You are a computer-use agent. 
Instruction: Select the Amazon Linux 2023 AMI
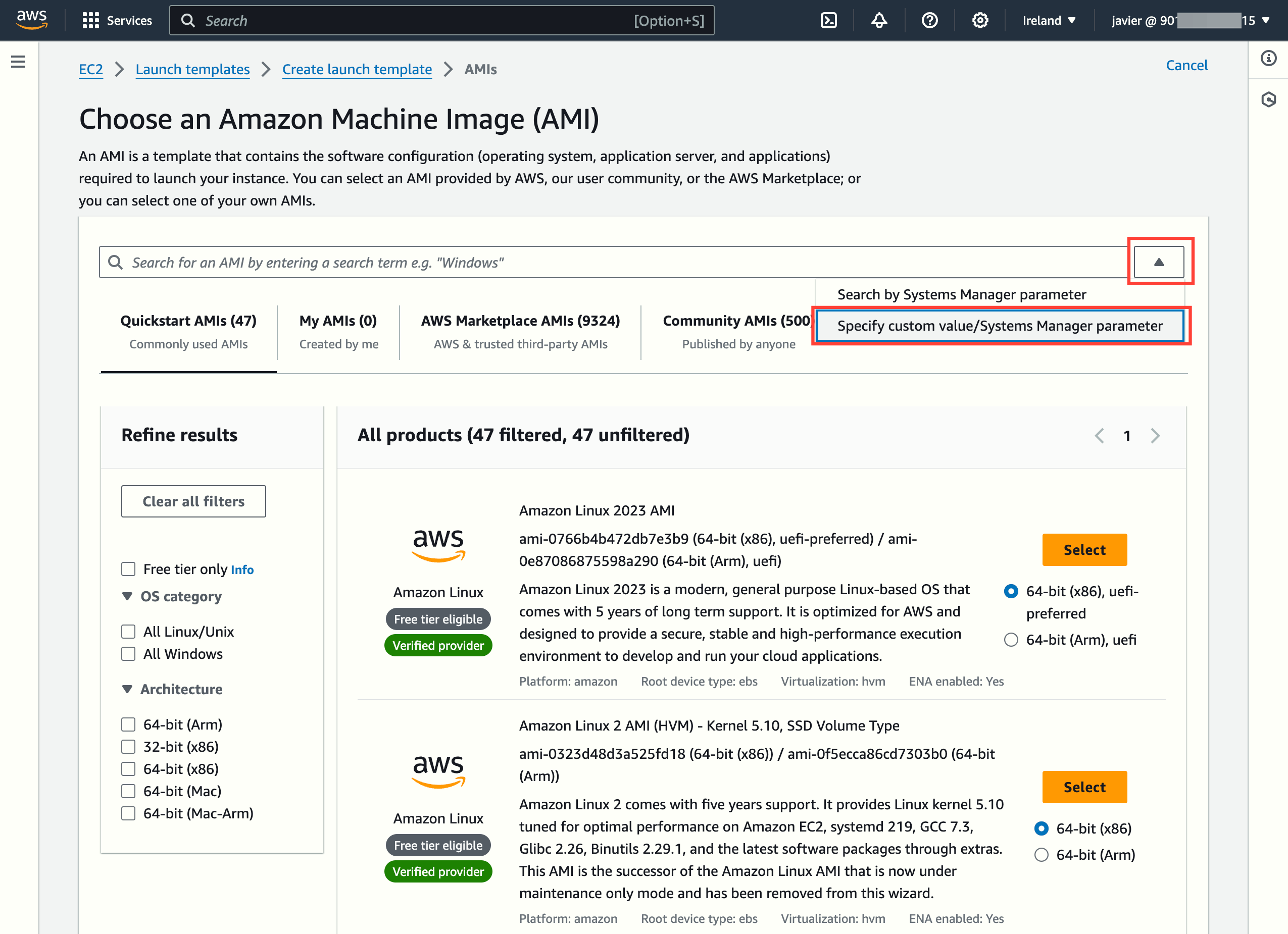pyautogui.click(x=1084, y=550)
